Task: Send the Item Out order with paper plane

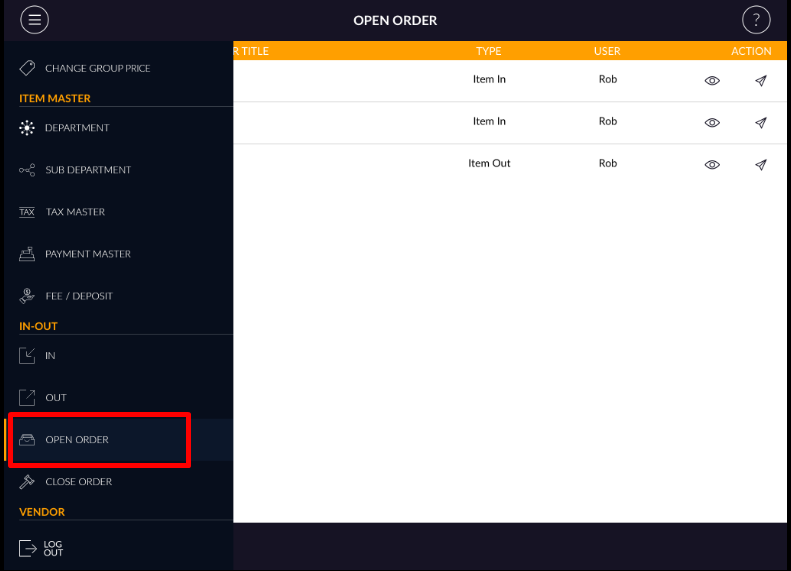Action: 761,165
